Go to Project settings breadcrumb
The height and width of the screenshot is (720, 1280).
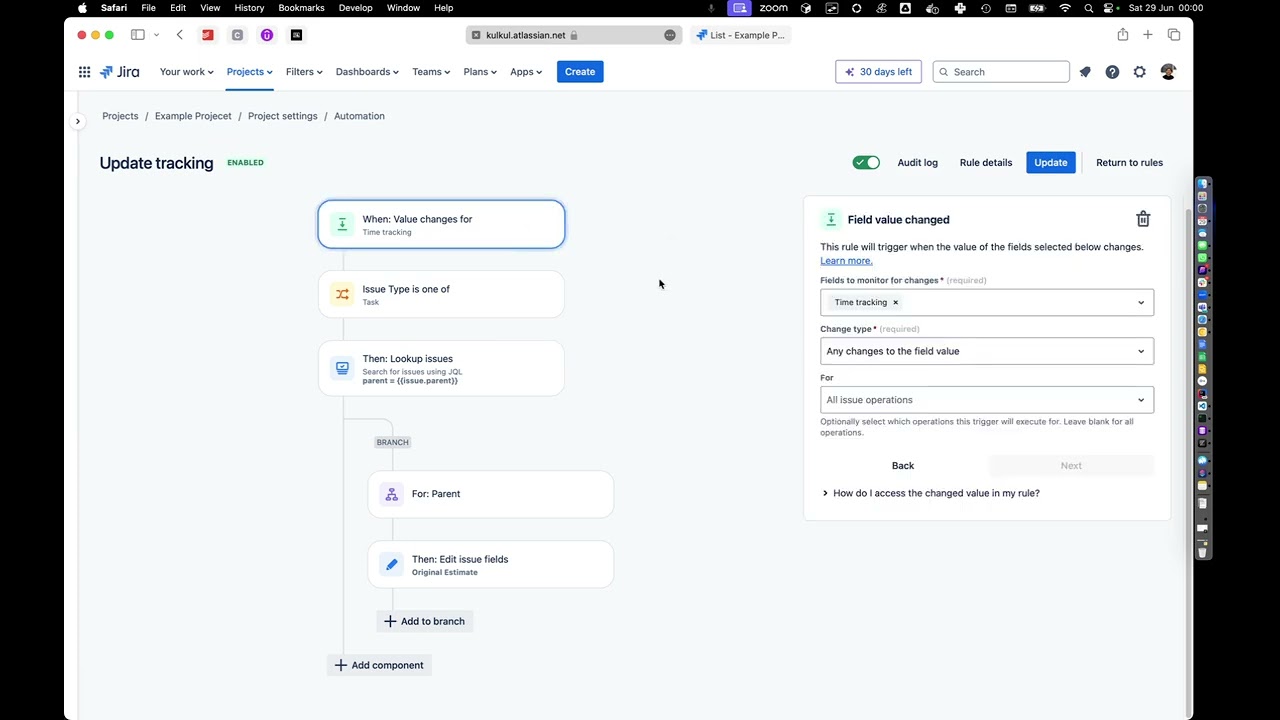click(283, 116)
